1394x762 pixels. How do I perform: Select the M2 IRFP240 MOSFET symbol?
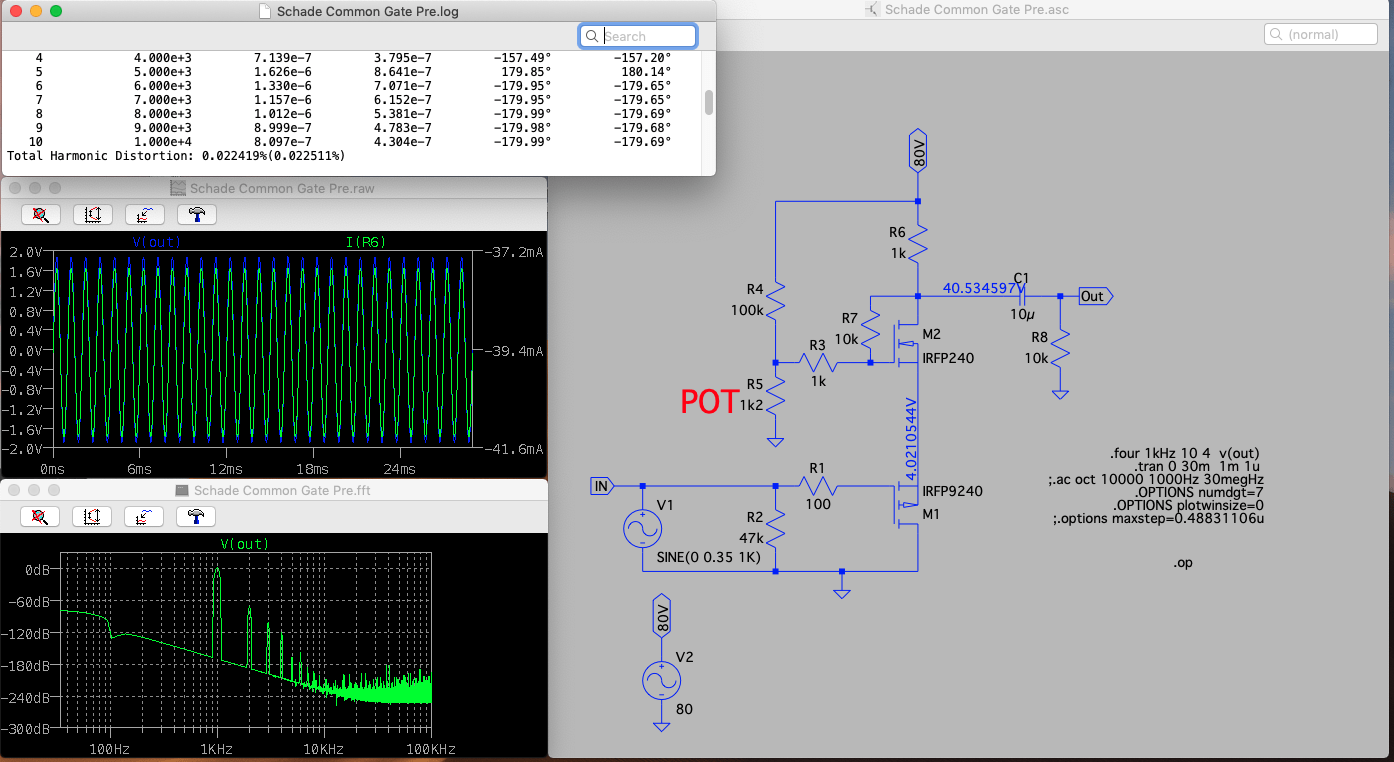[904, 343]
